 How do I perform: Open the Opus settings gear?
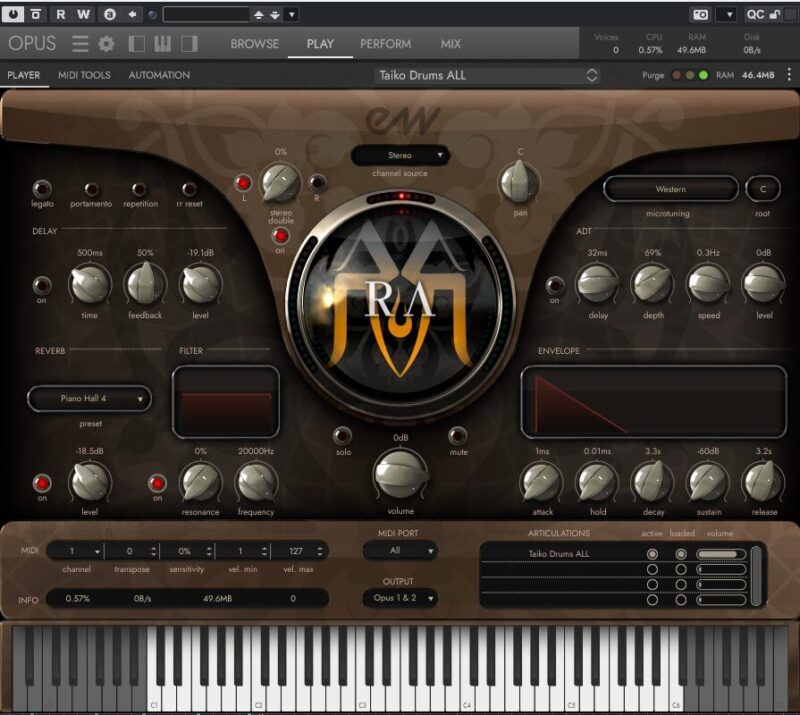(x=106, y=44)
